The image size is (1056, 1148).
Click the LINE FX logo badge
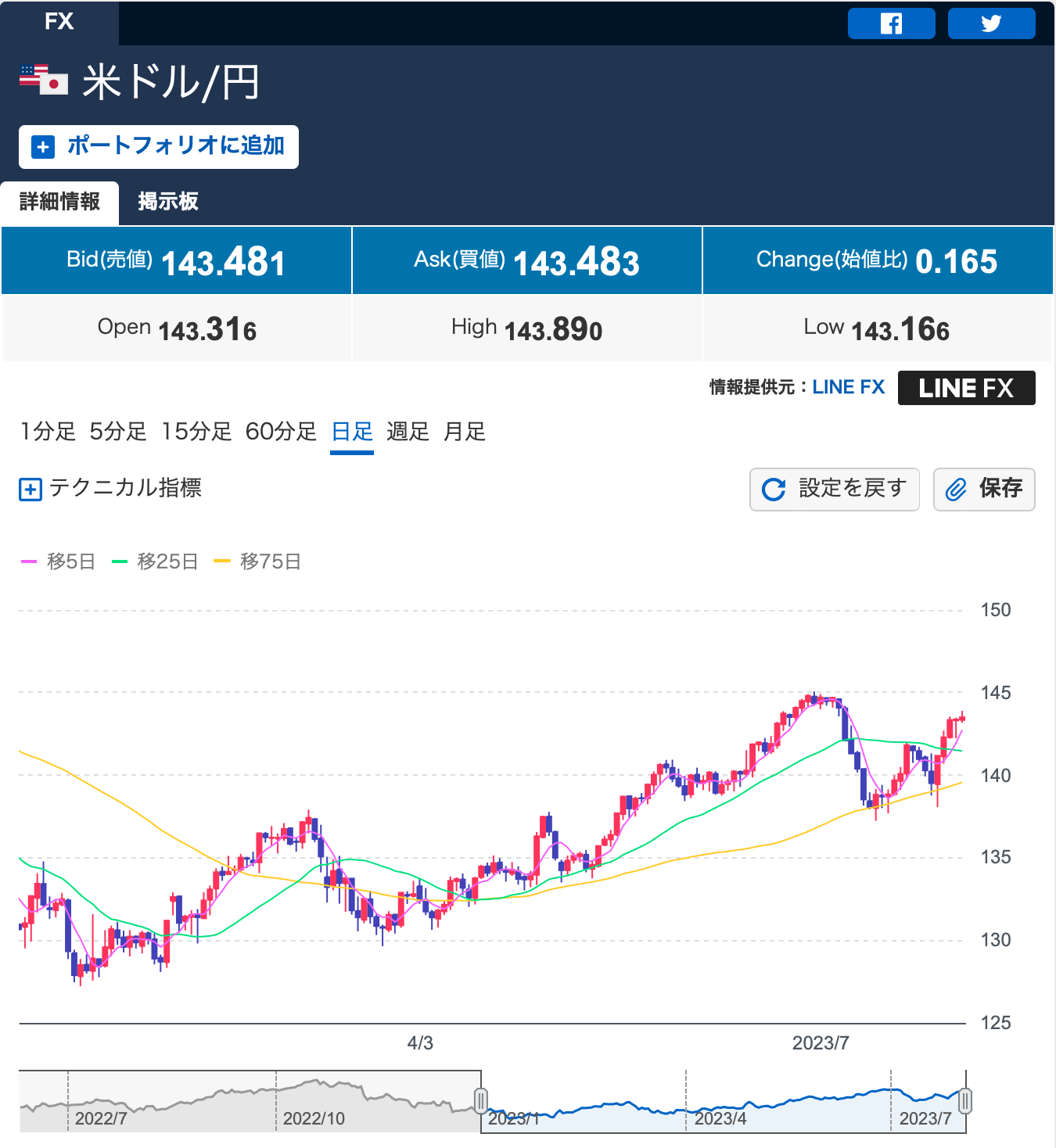[x=966, y=388]
